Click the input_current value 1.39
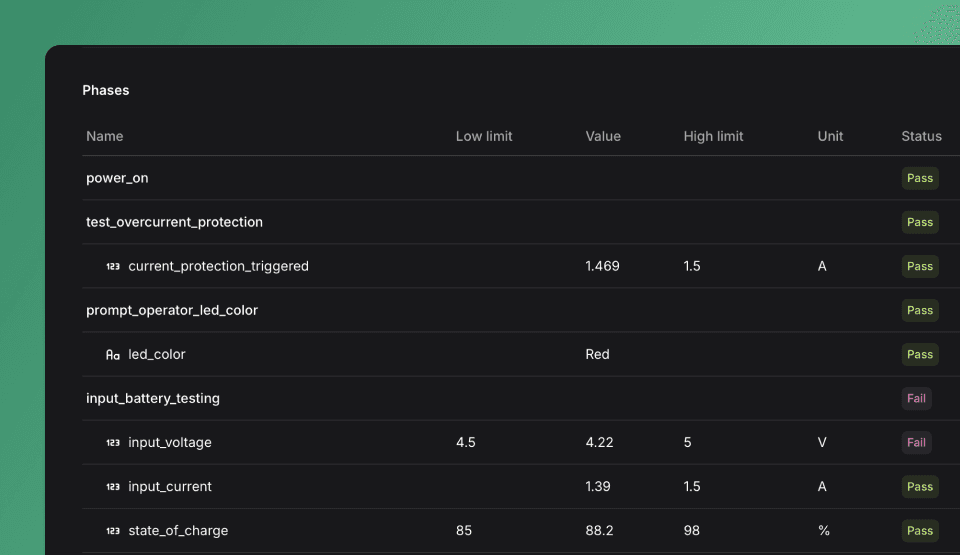Viewport: 960px width, 555px height. [598, 487]
